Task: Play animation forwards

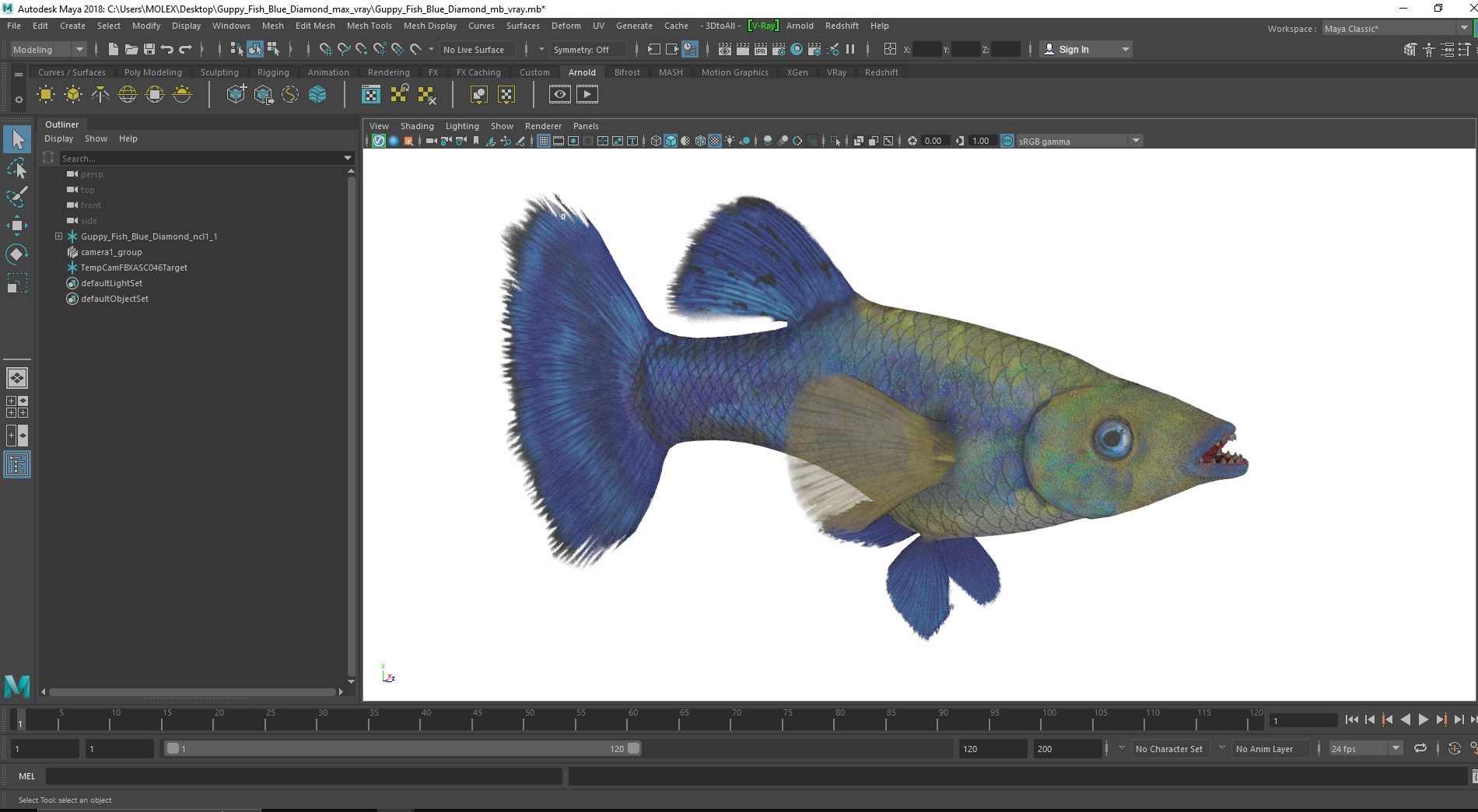Action: (x=1423, y=719)
